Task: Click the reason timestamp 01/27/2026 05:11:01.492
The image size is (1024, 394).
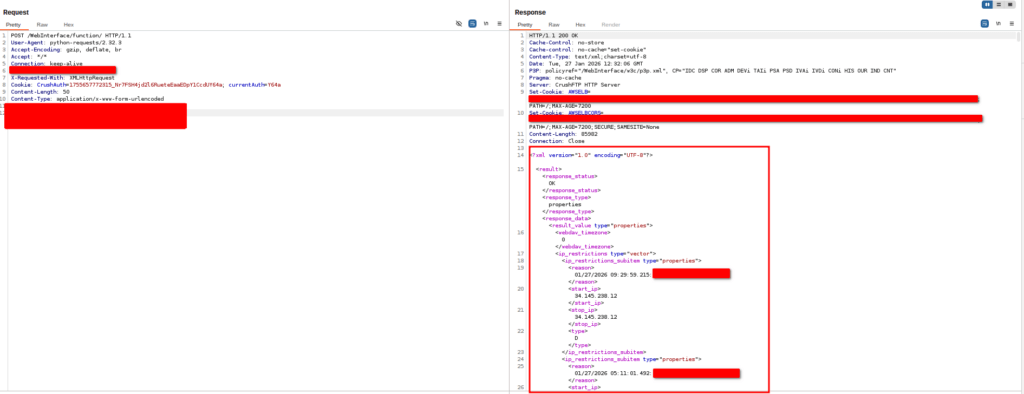Action: click(612, 373)
